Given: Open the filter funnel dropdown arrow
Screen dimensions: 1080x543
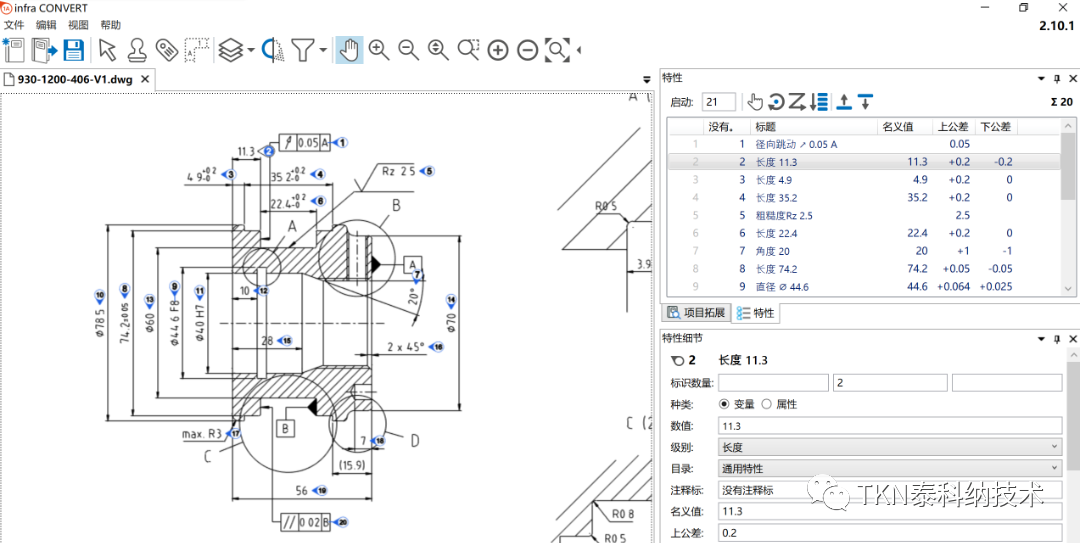Looking at the screenshot, I should point(323,50).
